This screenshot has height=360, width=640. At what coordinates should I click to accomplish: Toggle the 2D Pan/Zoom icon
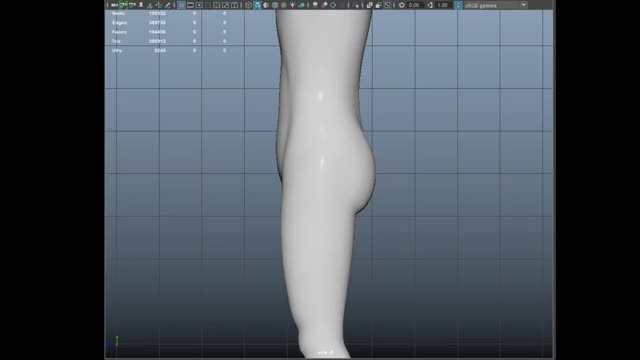[159, 5]
